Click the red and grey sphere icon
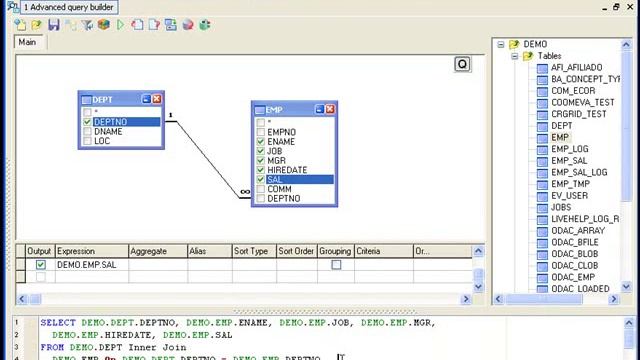Viewport: 640px width, 360px height. tap(188, 25)
